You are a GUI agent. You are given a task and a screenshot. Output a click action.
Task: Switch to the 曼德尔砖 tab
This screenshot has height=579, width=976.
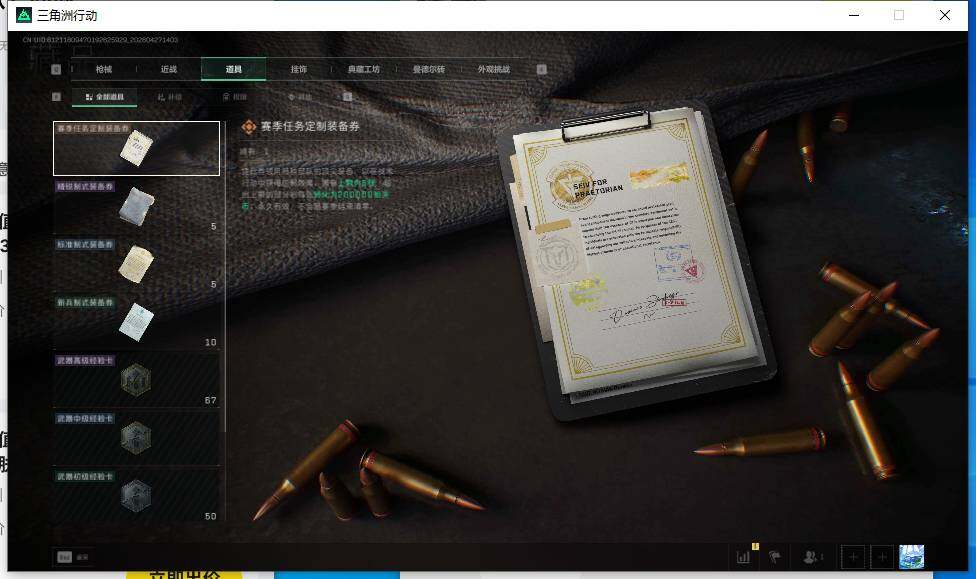(x=429, y=69)
